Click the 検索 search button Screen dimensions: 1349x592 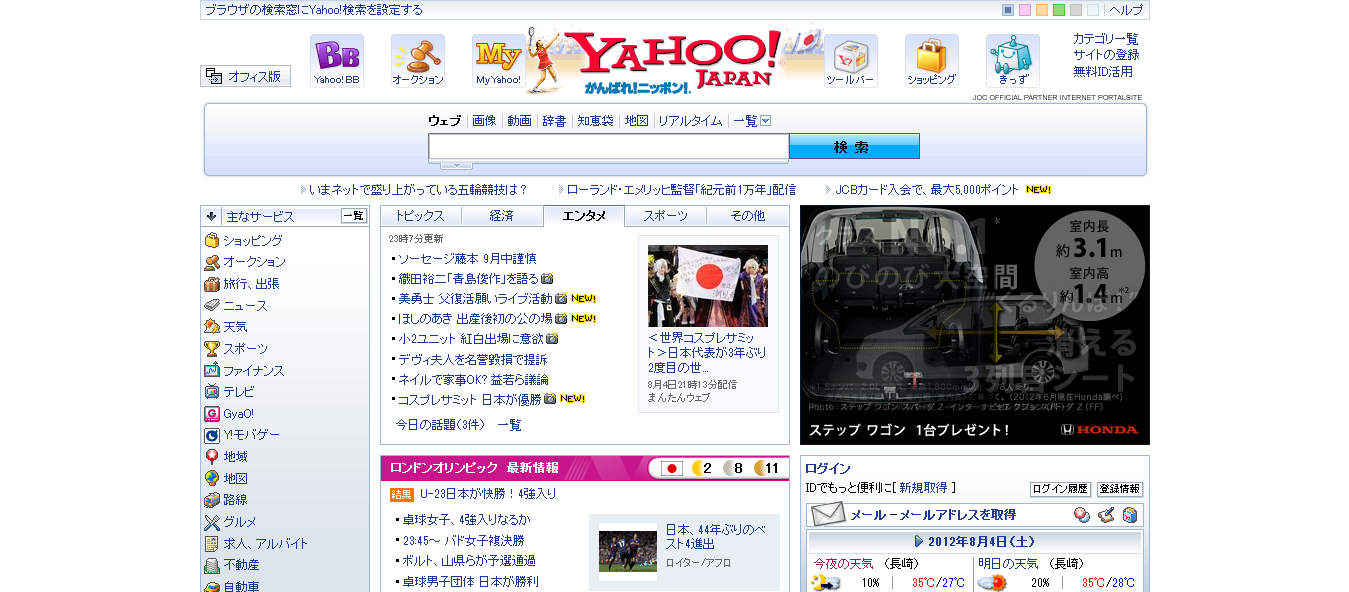854,147
